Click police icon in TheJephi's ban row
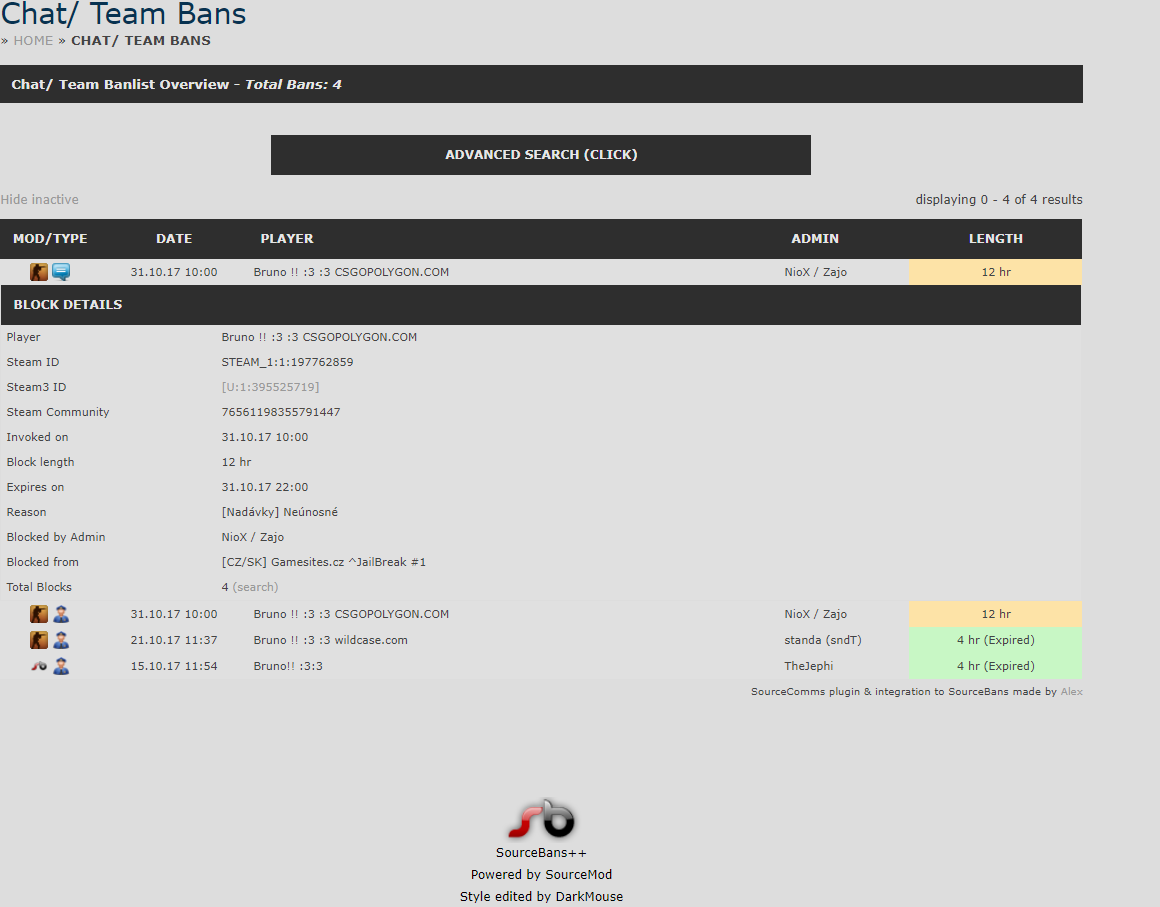The height and width of the screenshot is (907, 1160). [61, 666]
